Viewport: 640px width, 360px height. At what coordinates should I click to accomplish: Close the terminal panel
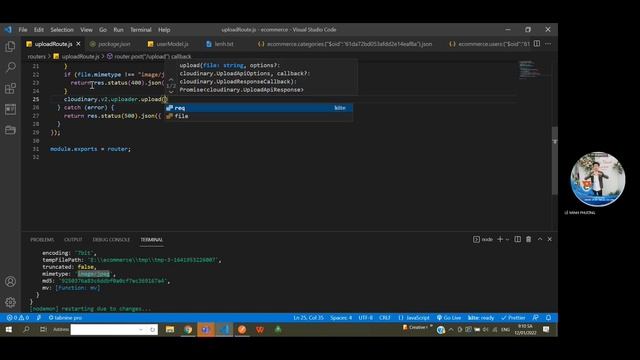(549, 239)
